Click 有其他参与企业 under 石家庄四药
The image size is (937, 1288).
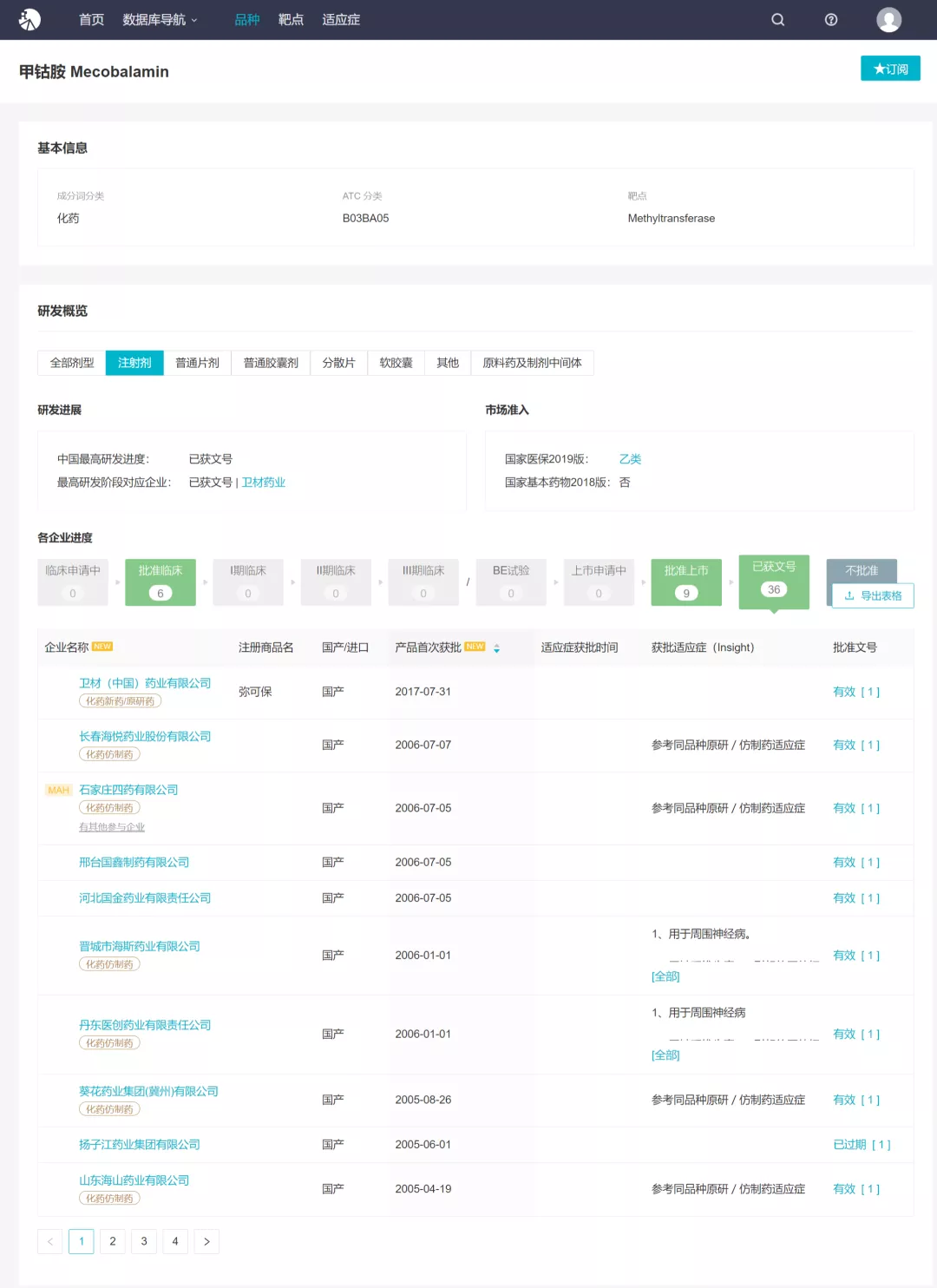pyautogui.click(x=112, y=827)
